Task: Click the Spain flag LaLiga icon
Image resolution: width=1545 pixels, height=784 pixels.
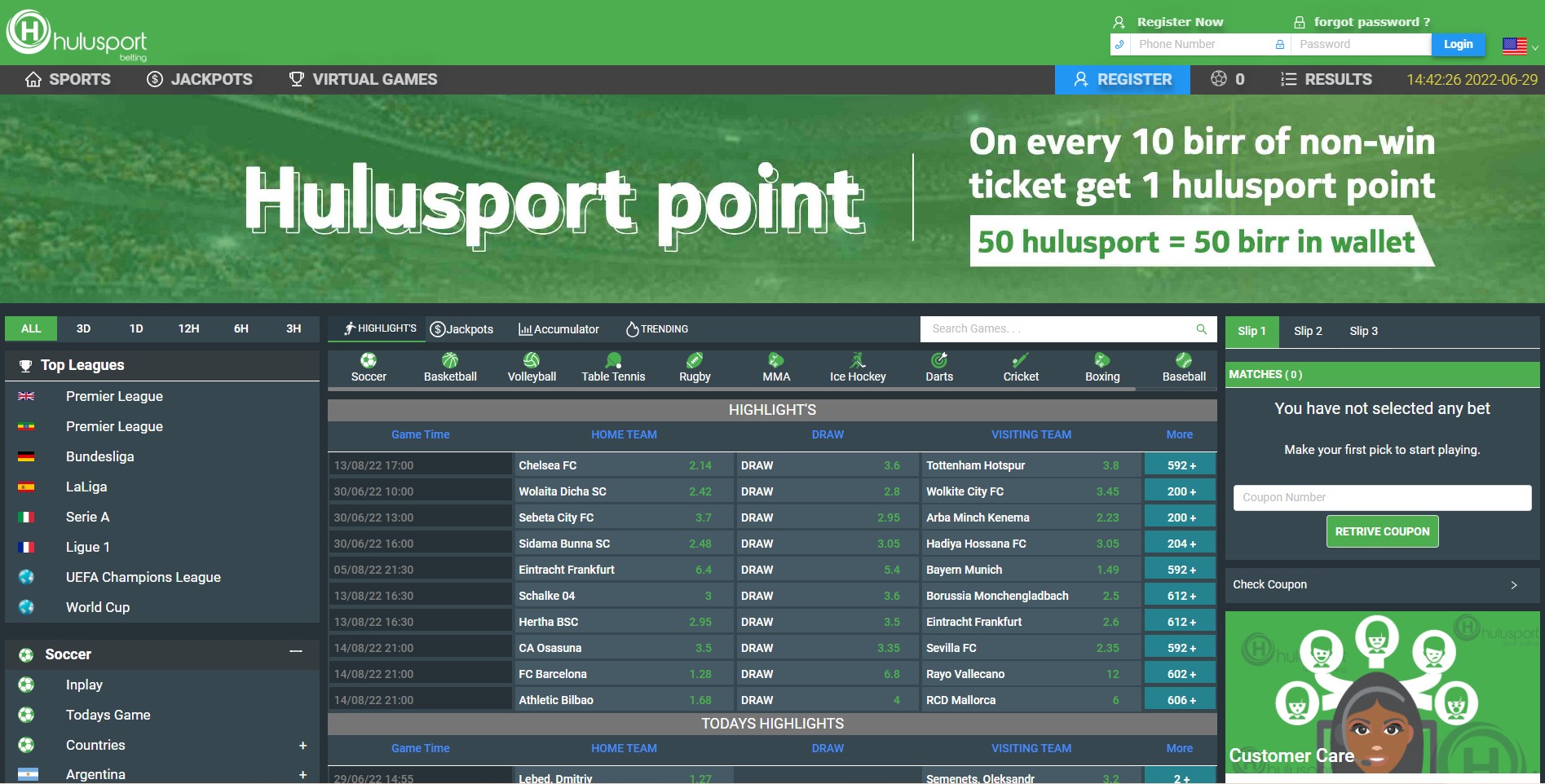Action: (26, 487)
